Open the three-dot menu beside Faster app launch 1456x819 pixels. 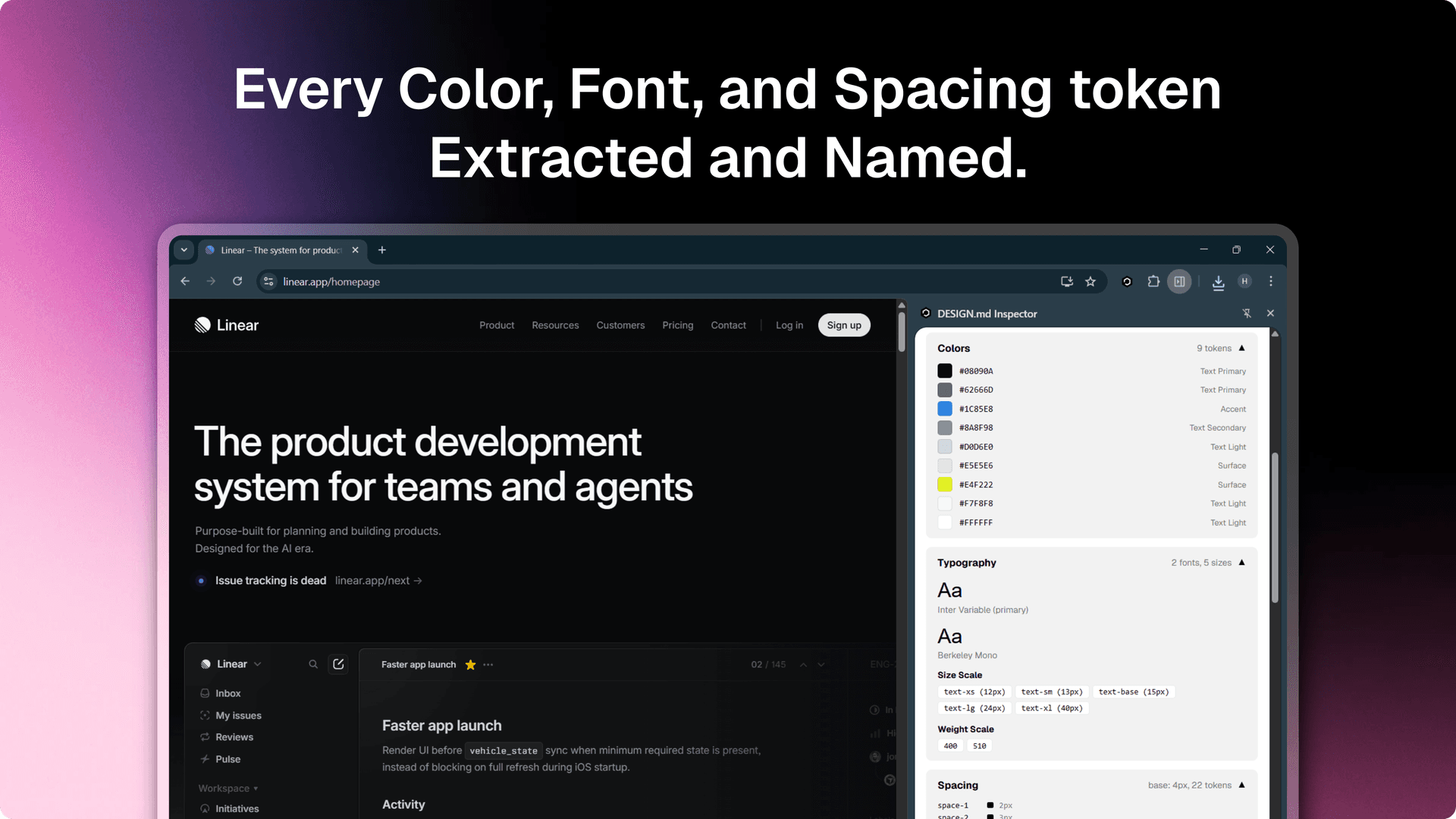(488, 665)
